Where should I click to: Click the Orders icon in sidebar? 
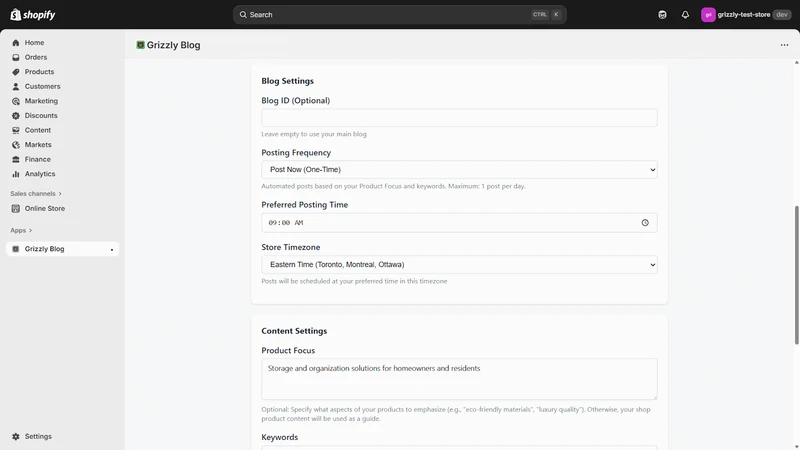point(16,58)
